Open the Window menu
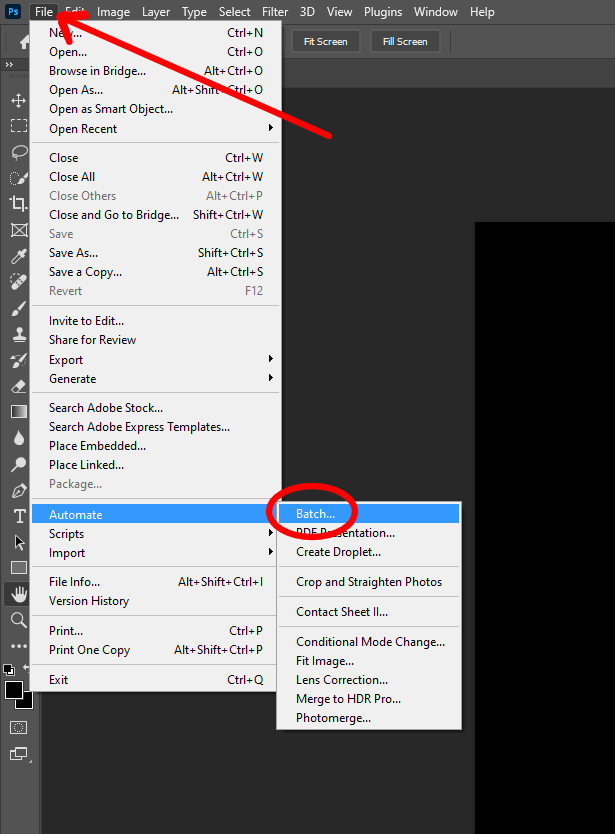Screen dimensions: 615x834 (436, 12)
